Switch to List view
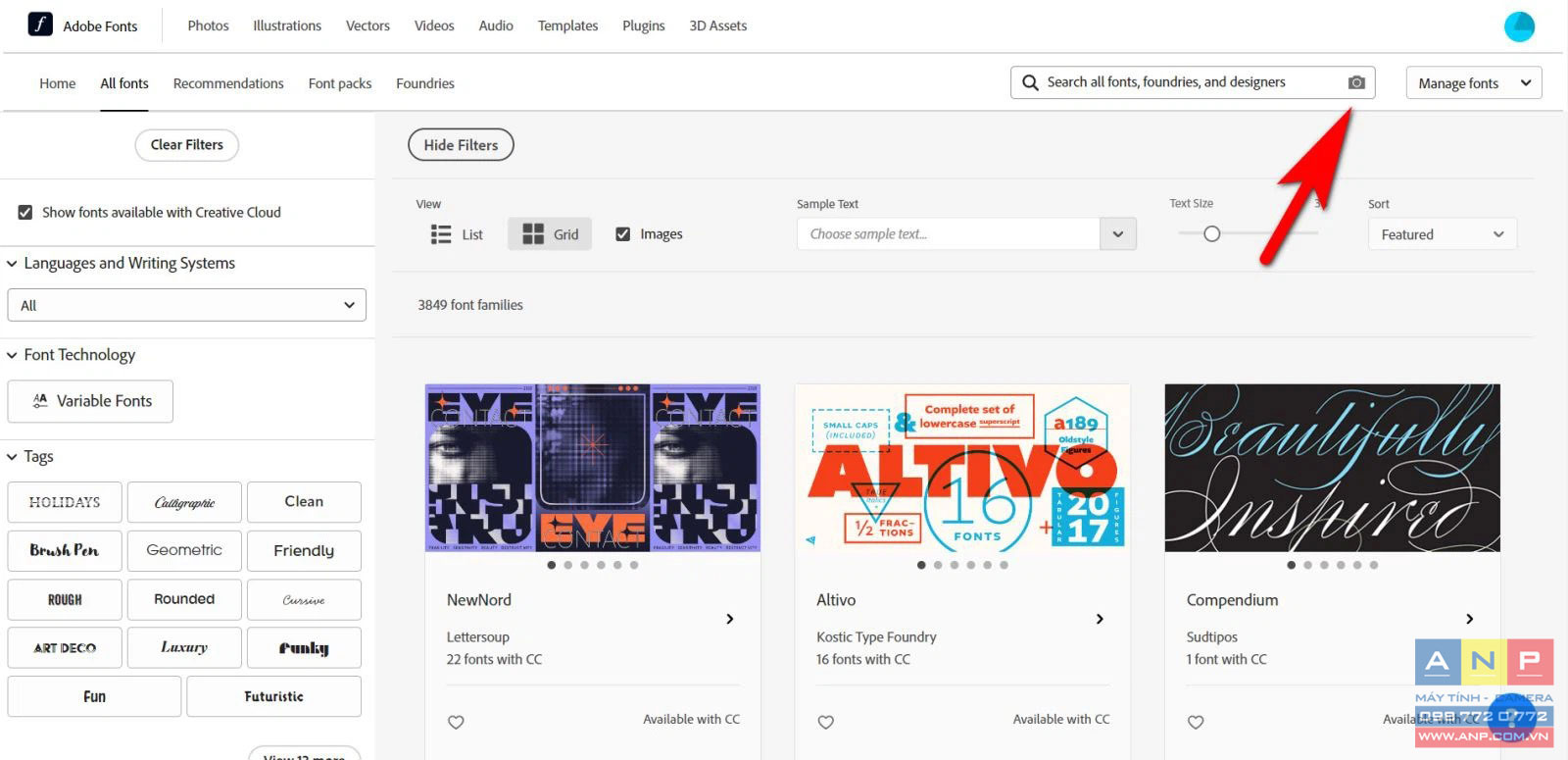This screenshot has height=760, width=1568. click(x=457, y=234)
